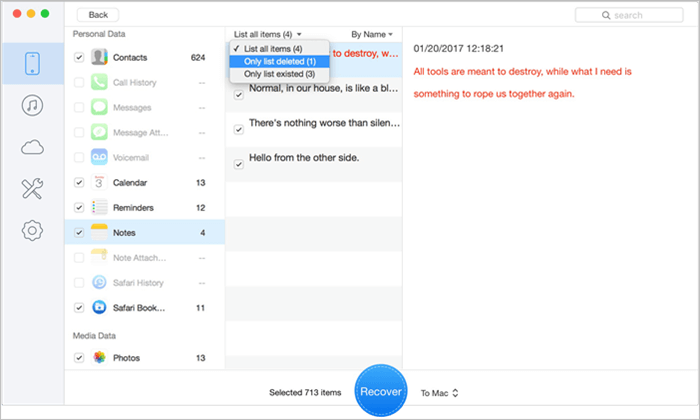
Task: Select the Safari Book… category label
Action: click(139, 308)
